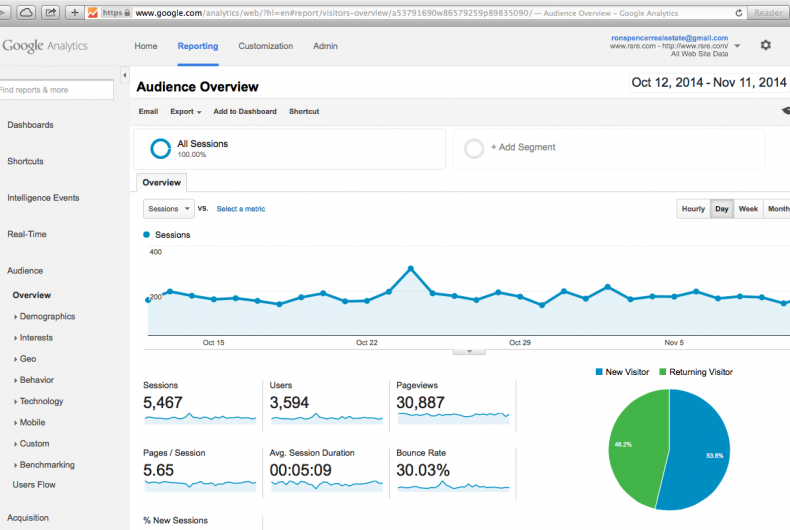
Task: Click the add bookmark plus icon
Action: (x=75, y=13)
